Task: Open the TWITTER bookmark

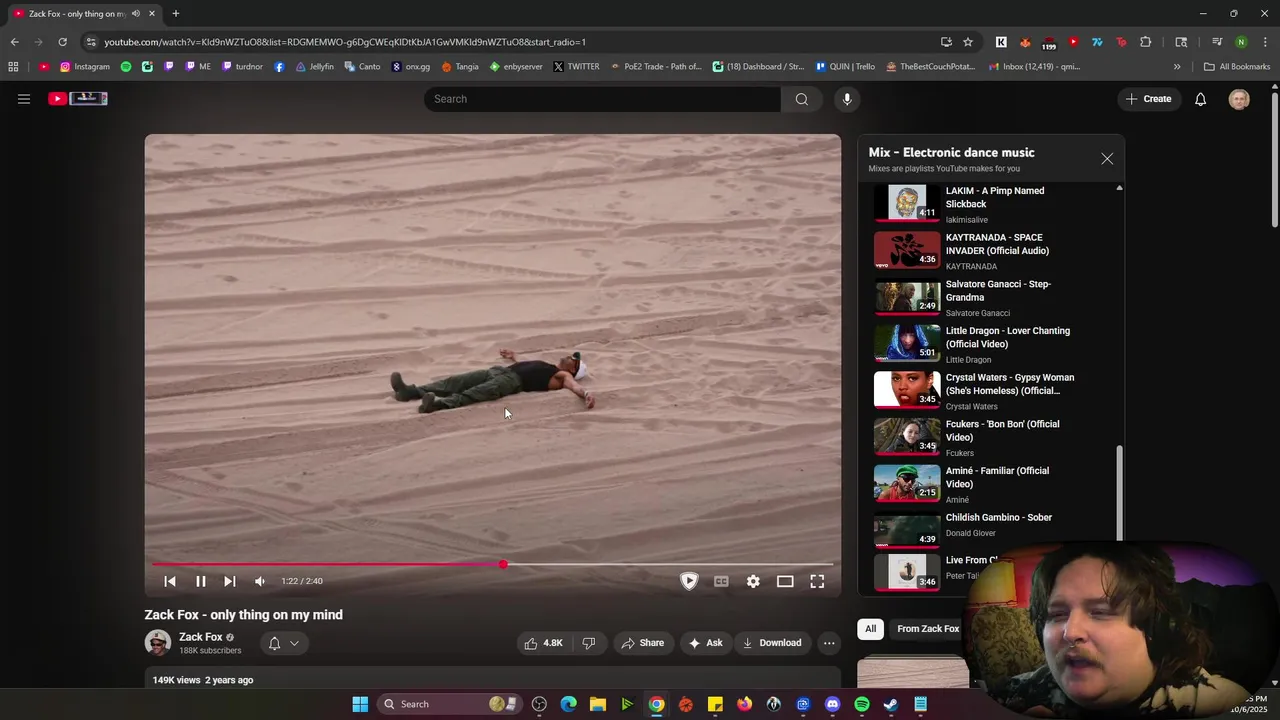Action: pyautogui.click(x=576, y=67)
